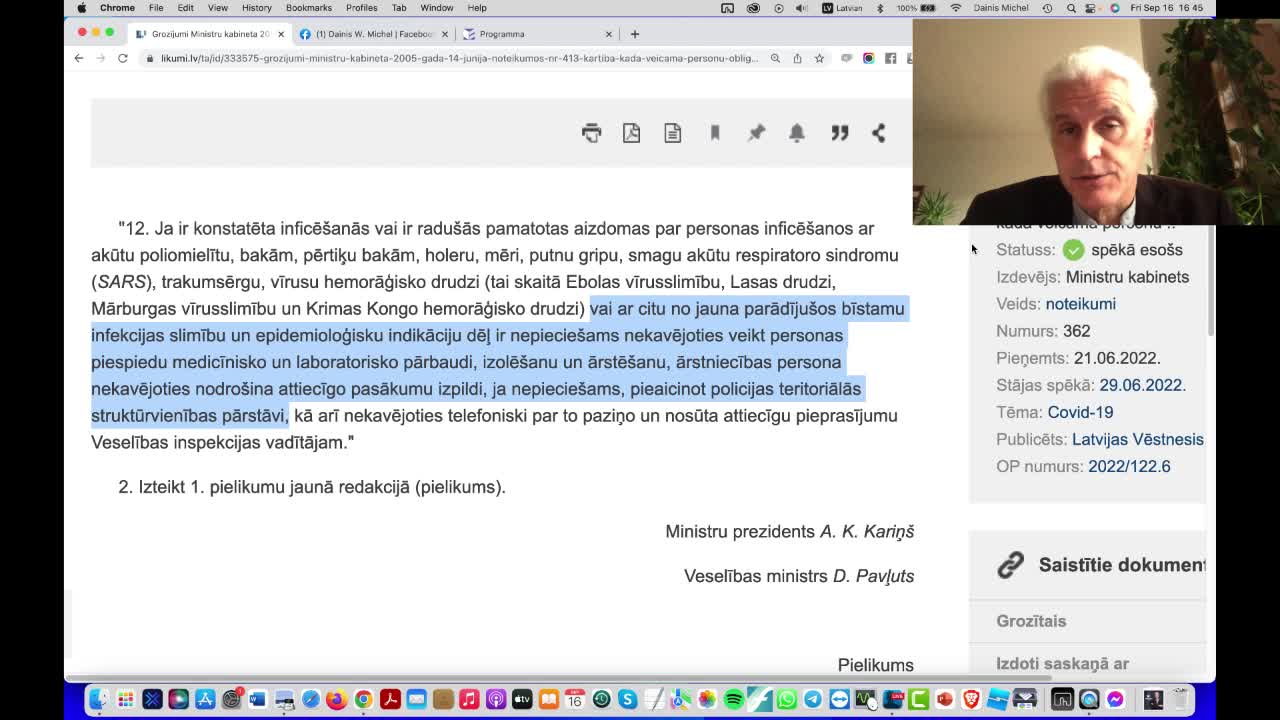Reload the likumi.lv page
This screenshot has height=720, width=1280.
(122, 58)
